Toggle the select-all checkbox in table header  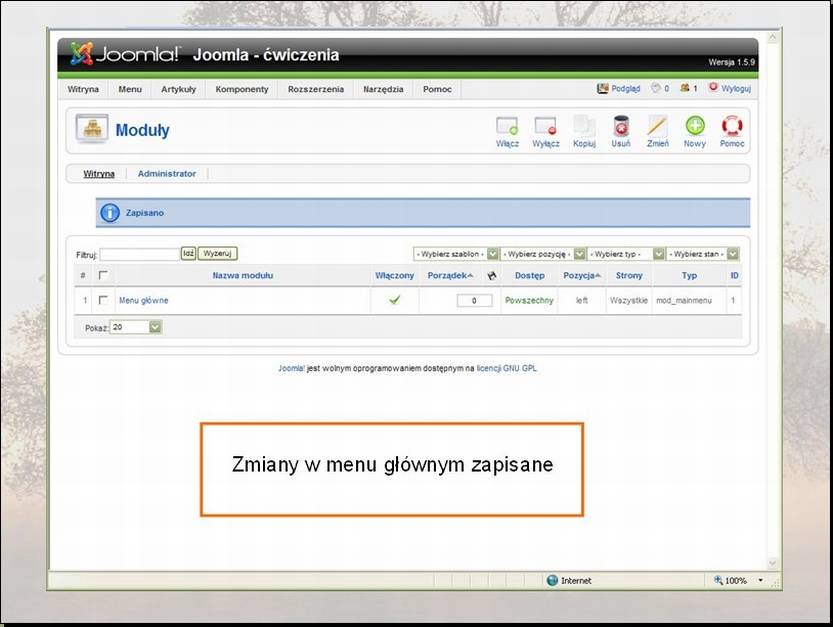[x=102, y=275]
